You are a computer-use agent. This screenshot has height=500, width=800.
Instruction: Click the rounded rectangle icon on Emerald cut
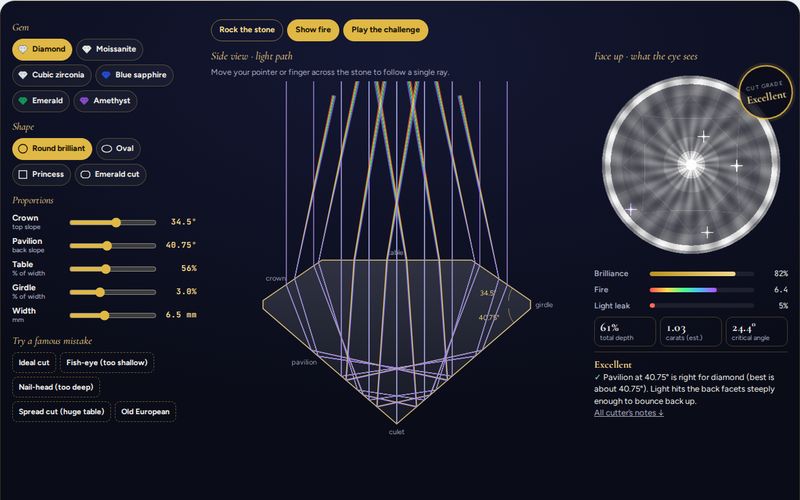(85, 174)
